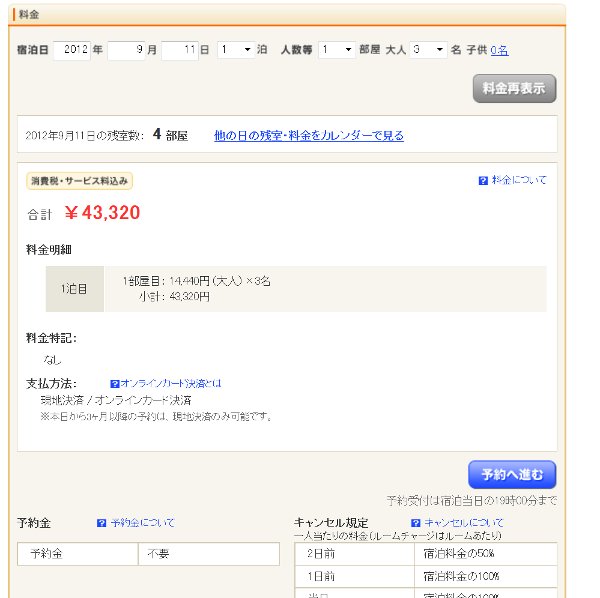Open the 予約金について link
Image resolution: width=600 pixels, height=598 pixels.
click(142, 523)
